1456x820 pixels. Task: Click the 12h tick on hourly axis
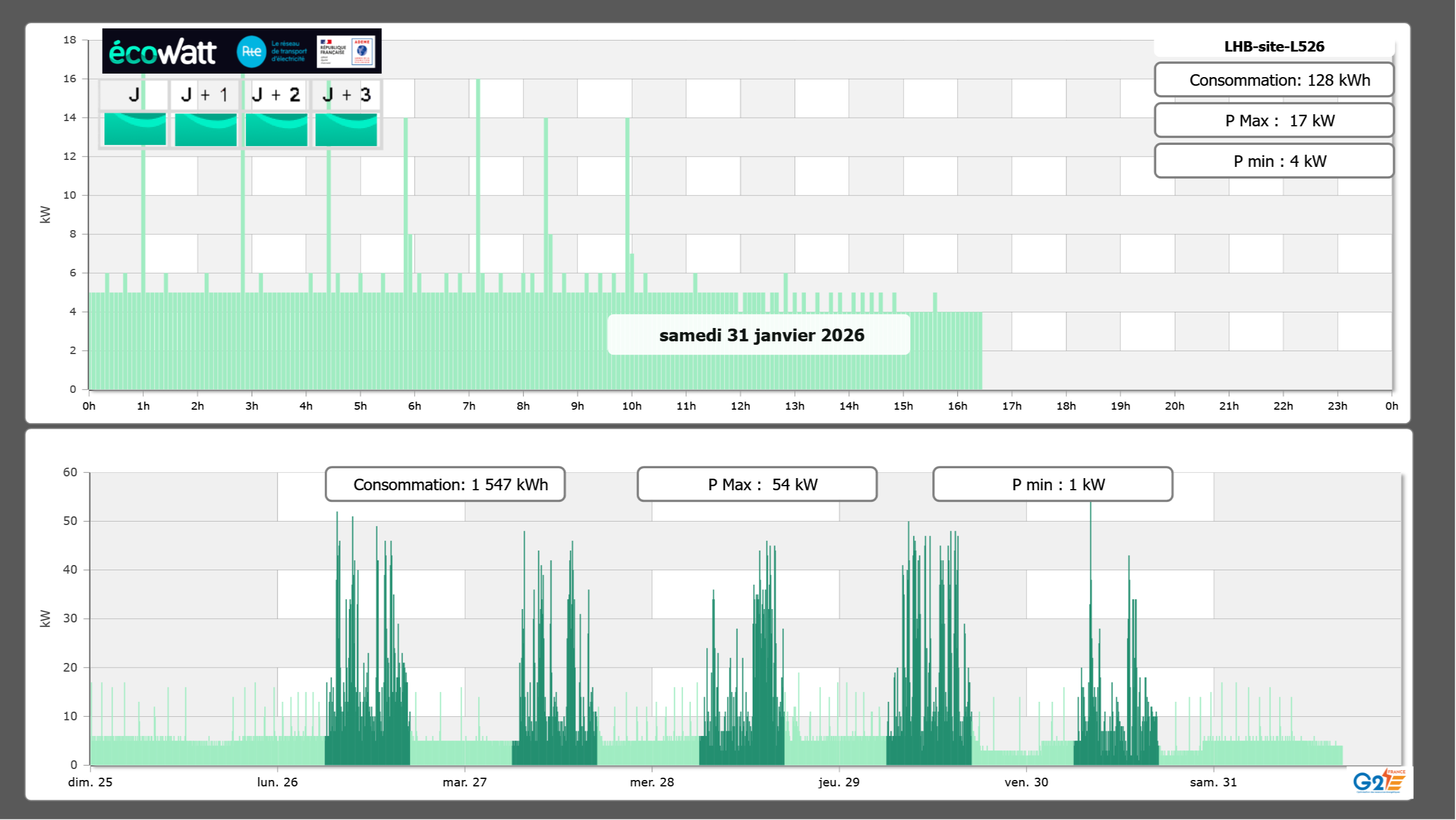tap(740, 406)
